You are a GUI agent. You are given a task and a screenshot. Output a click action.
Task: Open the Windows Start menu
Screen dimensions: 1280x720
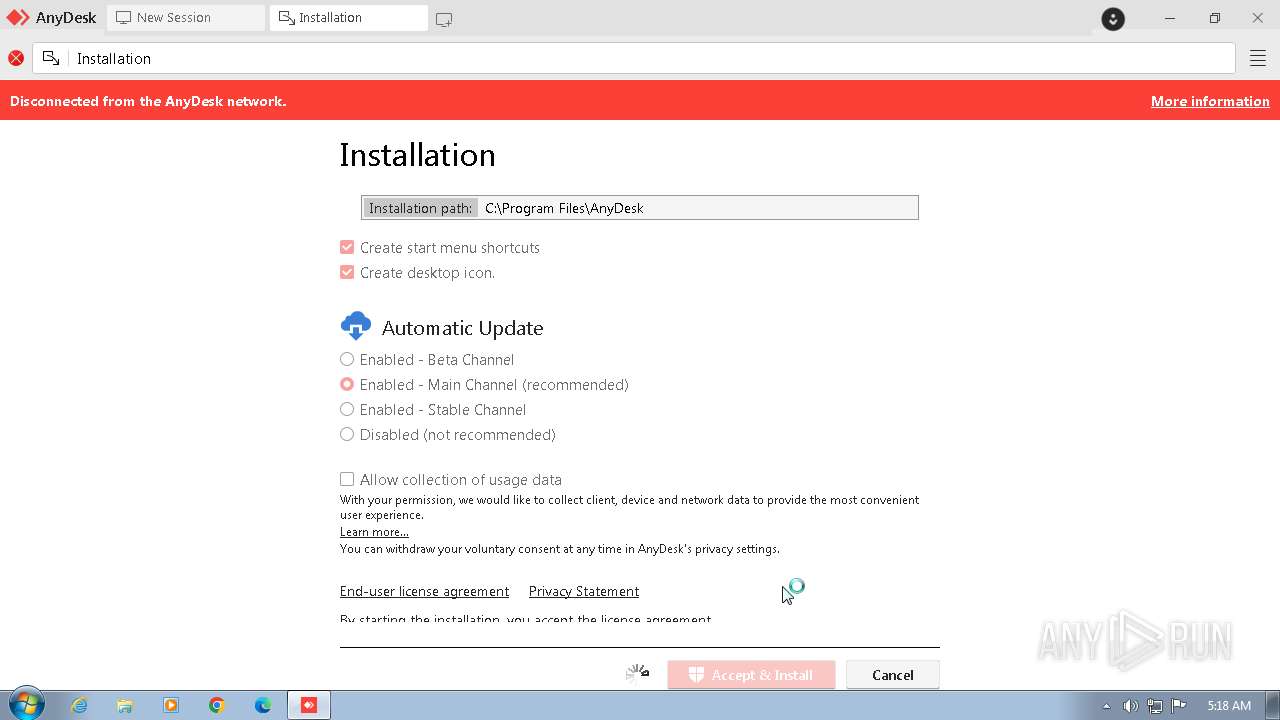tap(26, 705)
